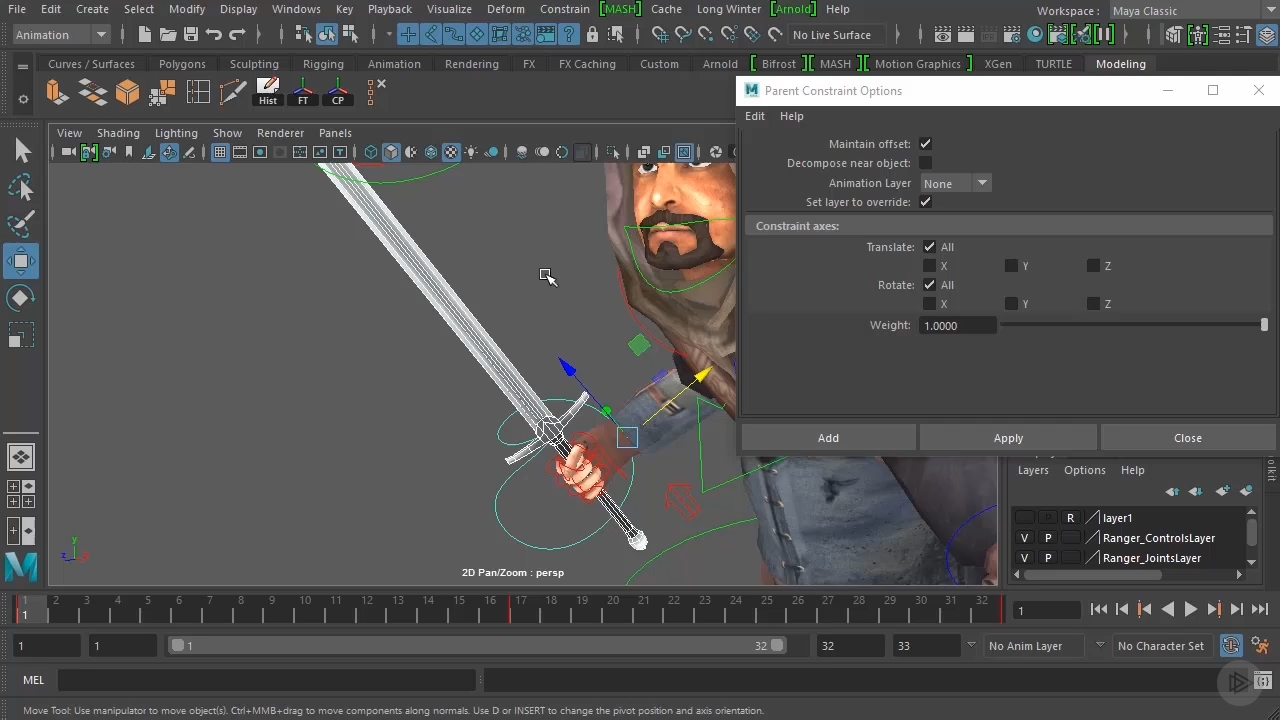Open the No Character Set dropdown
1280x720 pixels.
click(x=1162, y=646)
